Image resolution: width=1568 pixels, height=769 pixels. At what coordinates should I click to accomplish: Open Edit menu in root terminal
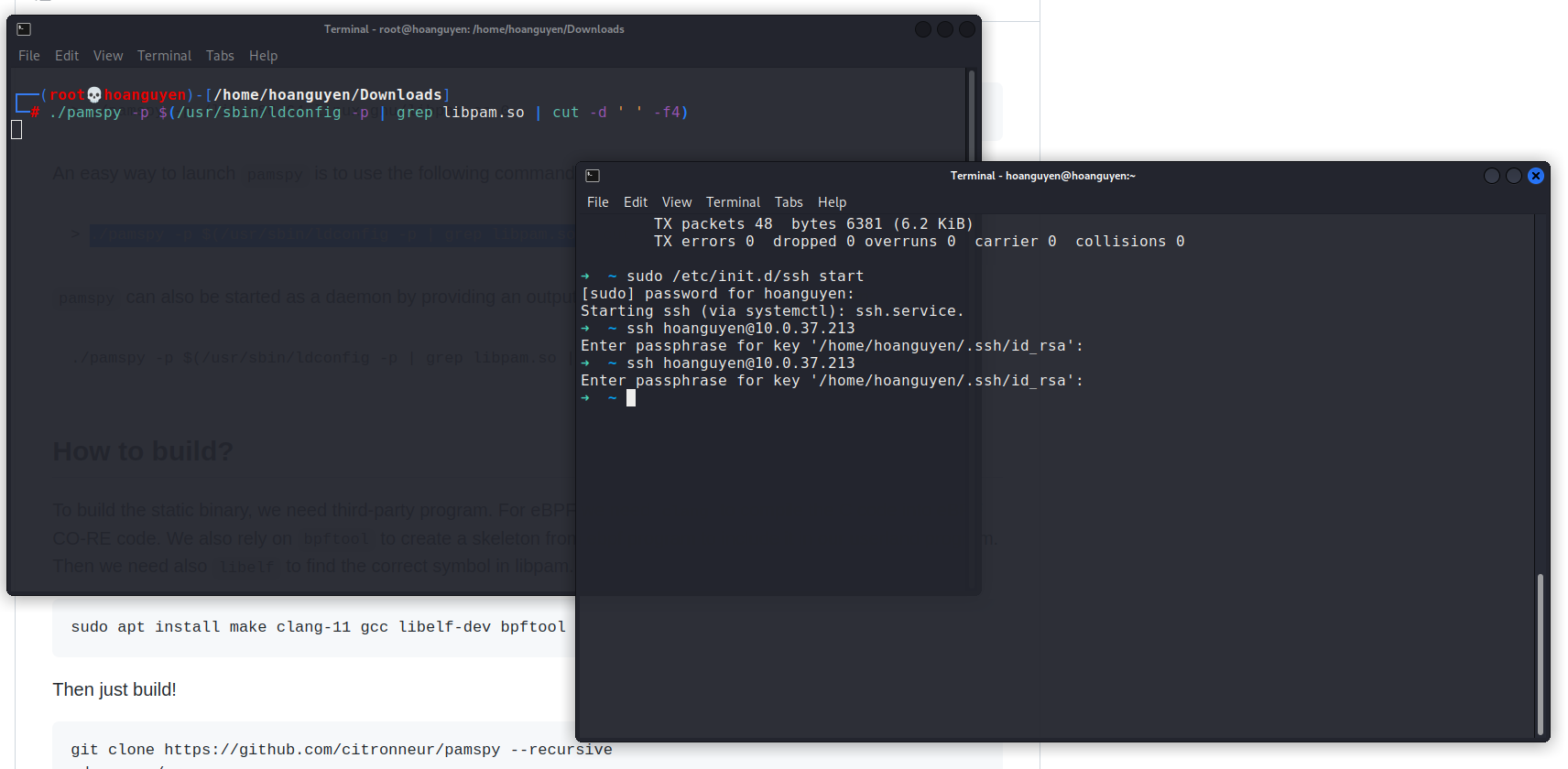point(67,56)
